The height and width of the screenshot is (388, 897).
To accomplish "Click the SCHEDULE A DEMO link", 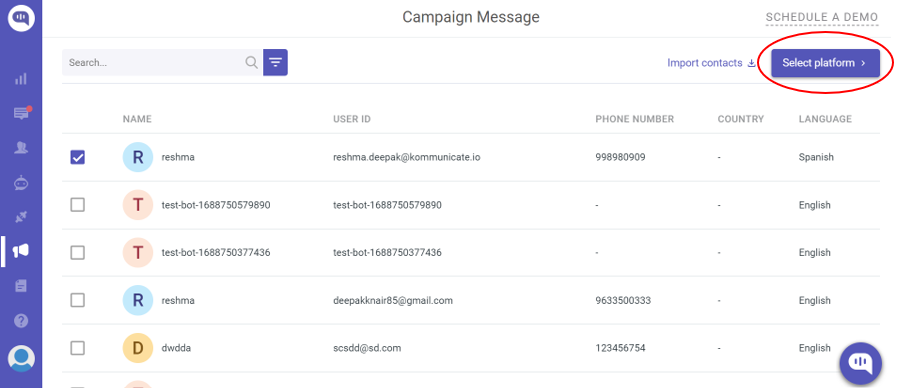I will pos(821,17).
